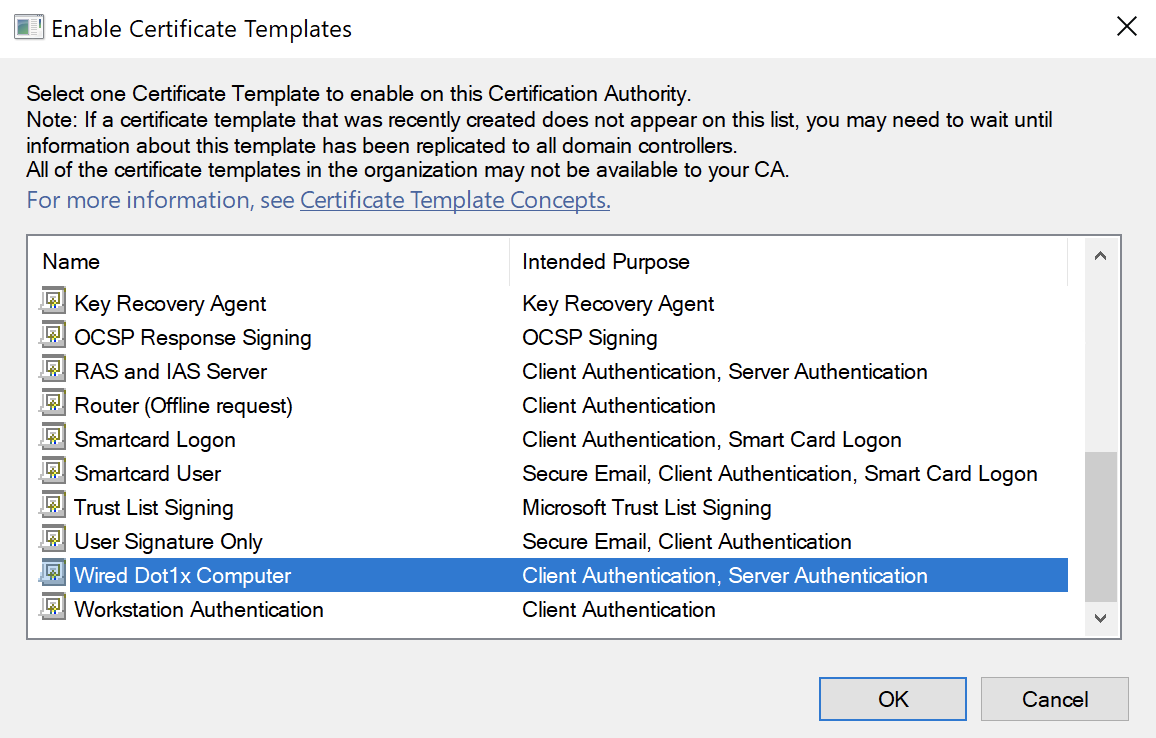Click the Key Recovery Agent template icon
The height and width of the screenshot is (738, 1156).
point(53,303)
